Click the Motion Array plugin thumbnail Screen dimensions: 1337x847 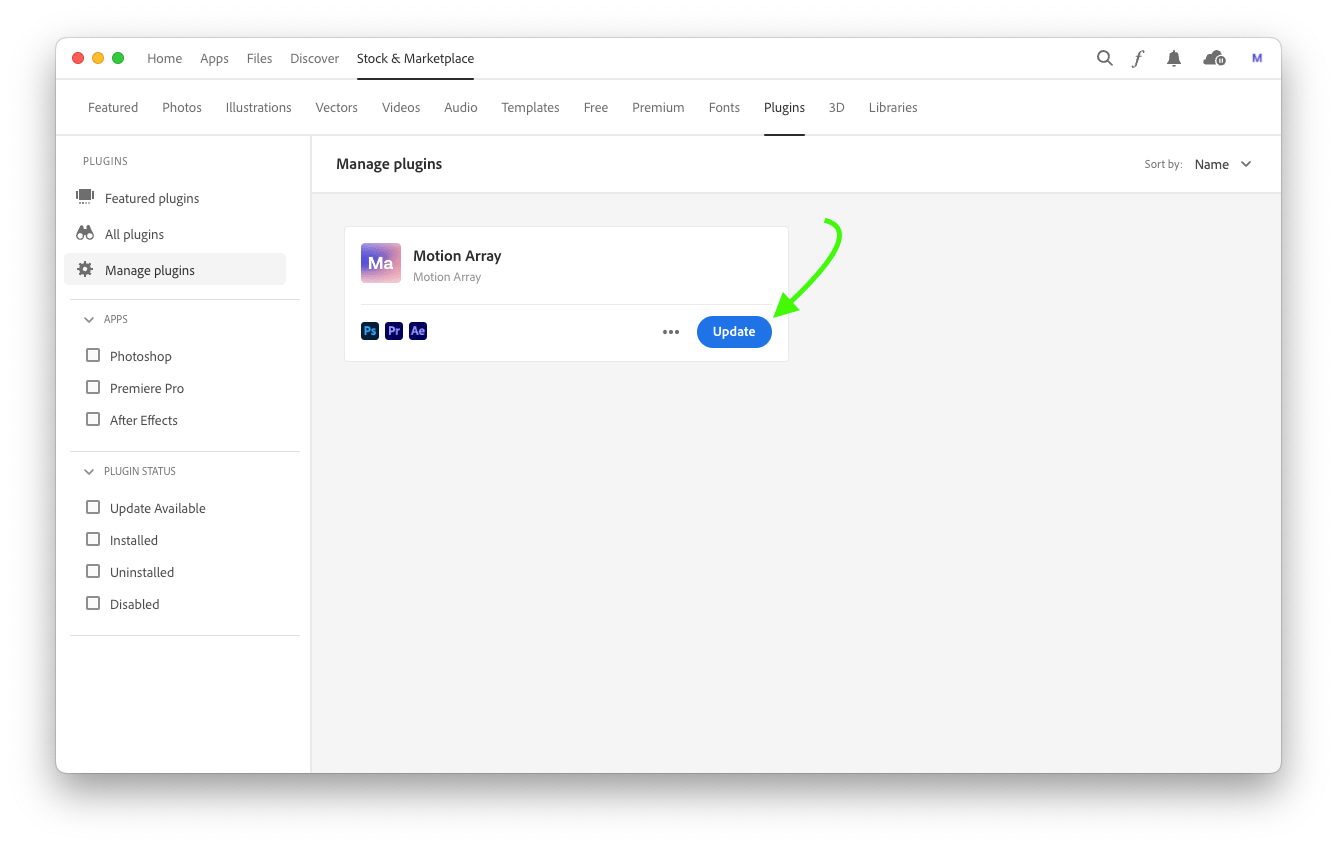[380, 262]
